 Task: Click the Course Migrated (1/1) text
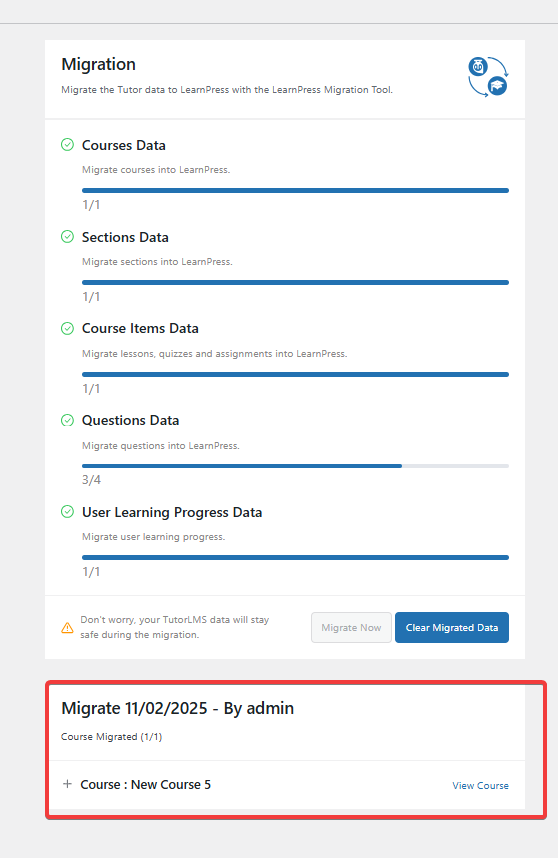(112, 737)
